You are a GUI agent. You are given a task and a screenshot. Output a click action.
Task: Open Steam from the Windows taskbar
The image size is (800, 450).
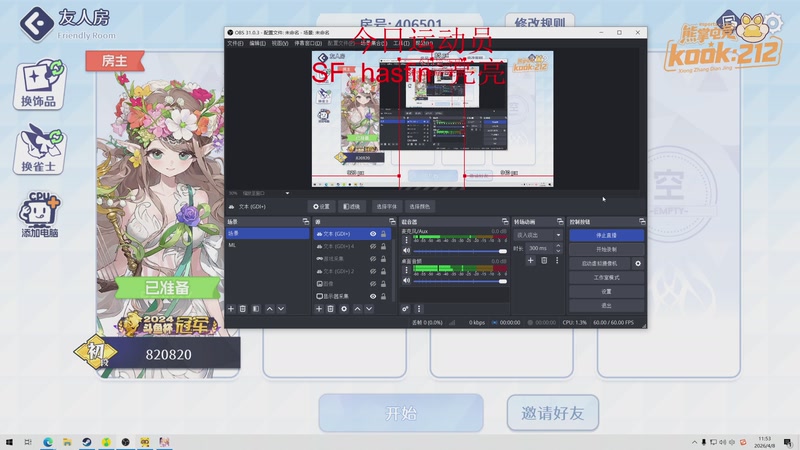pos(86,442)
